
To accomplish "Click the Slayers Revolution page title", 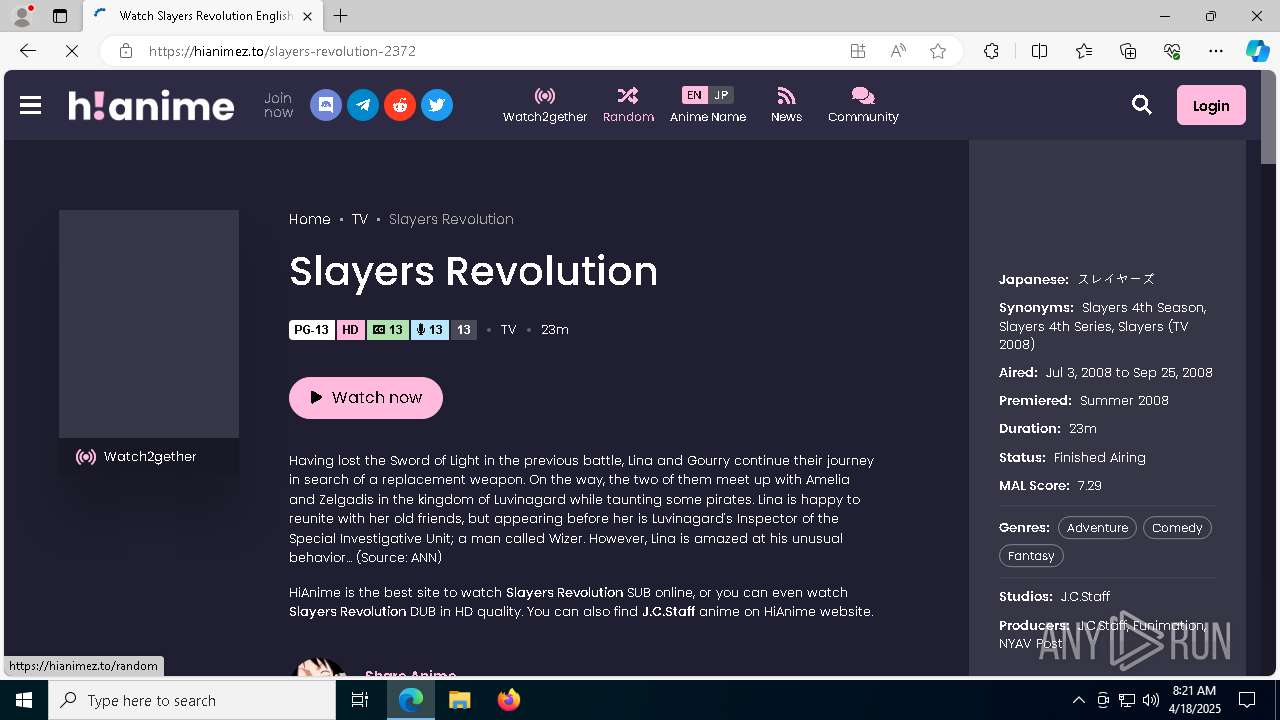I will [x=474, y=271].
